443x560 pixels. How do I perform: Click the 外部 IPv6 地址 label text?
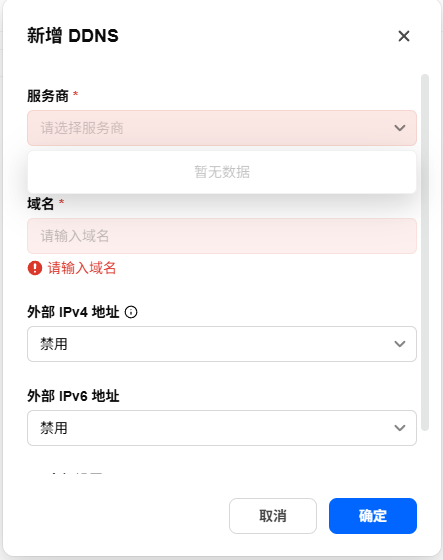[73, 396]
